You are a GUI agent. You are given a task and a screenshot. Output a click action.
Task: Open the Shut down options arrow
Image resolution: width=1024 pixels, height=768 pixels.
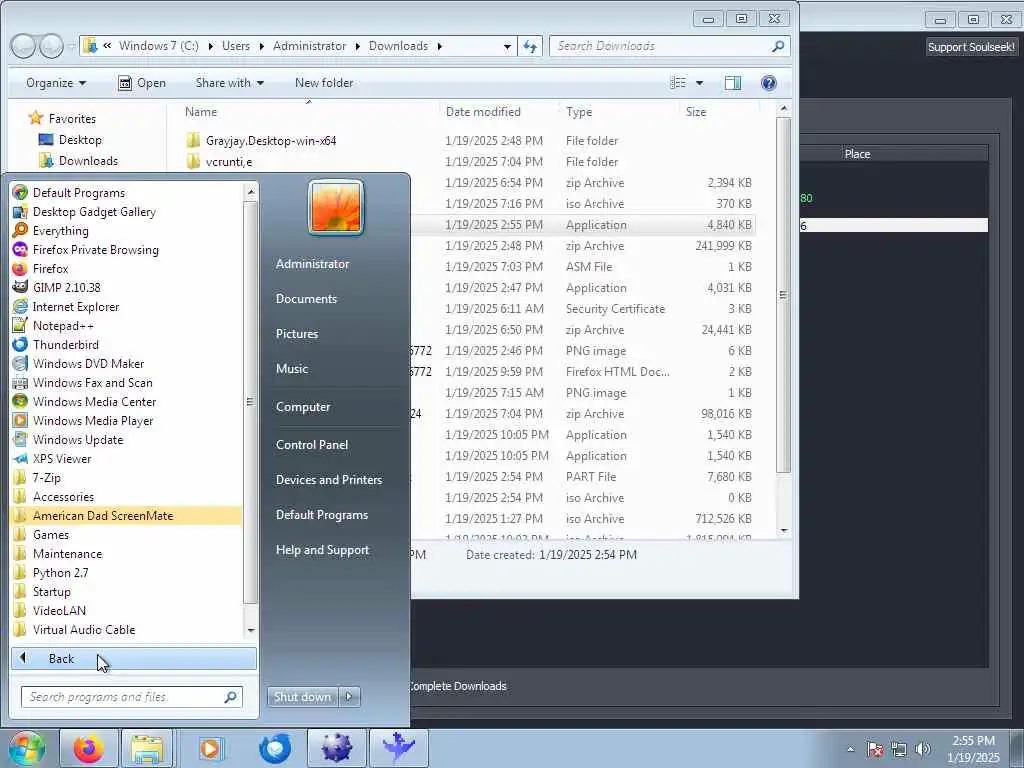349,697
